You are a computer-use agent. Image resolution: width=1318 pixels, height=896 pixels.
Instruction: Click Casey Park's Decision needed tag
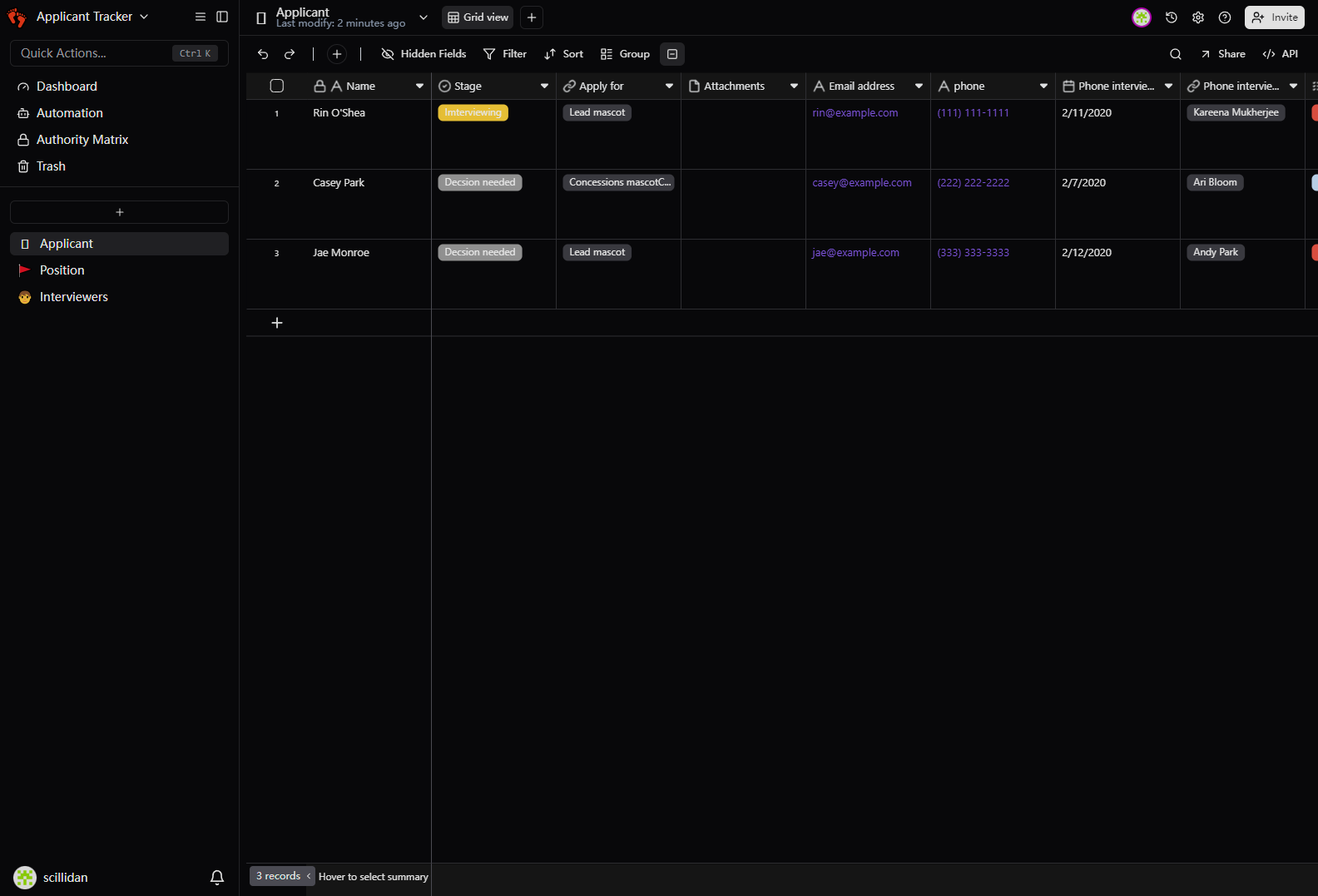480,182
